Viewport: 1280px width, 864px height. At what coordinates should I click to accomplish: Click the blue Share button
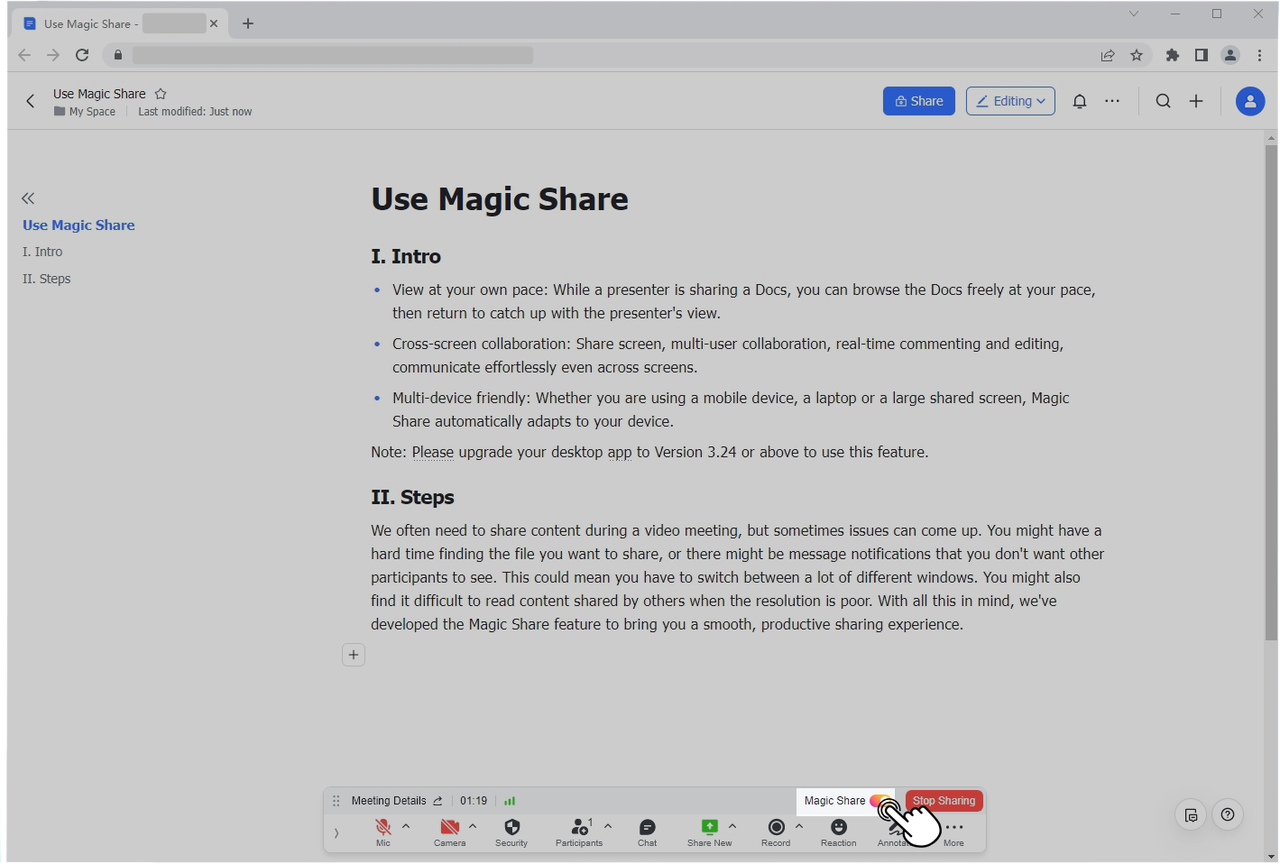pos(919,101)
